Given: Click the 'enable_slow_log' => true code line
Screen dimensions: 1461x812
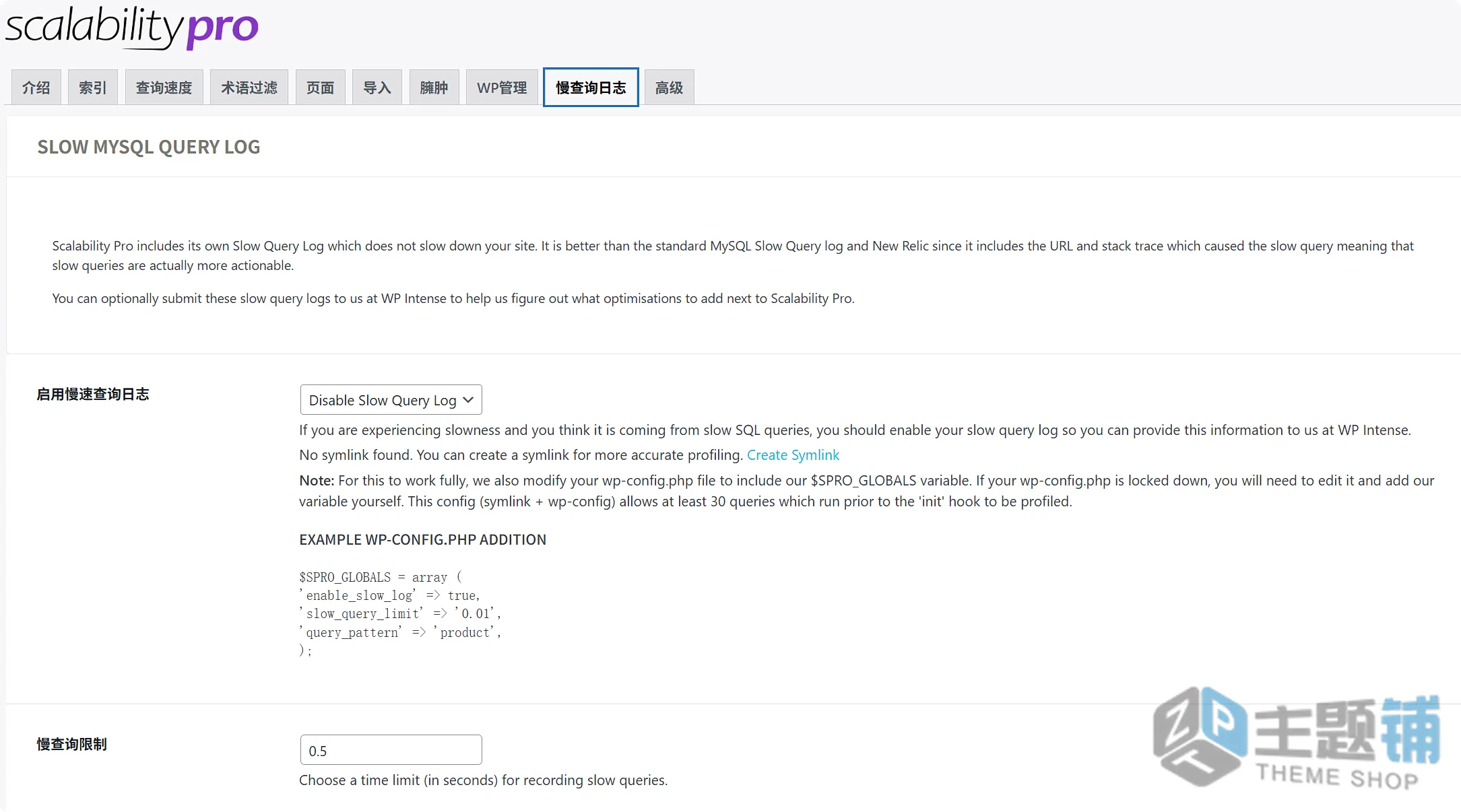Looking at the screenshot, I should pos(389,596).
